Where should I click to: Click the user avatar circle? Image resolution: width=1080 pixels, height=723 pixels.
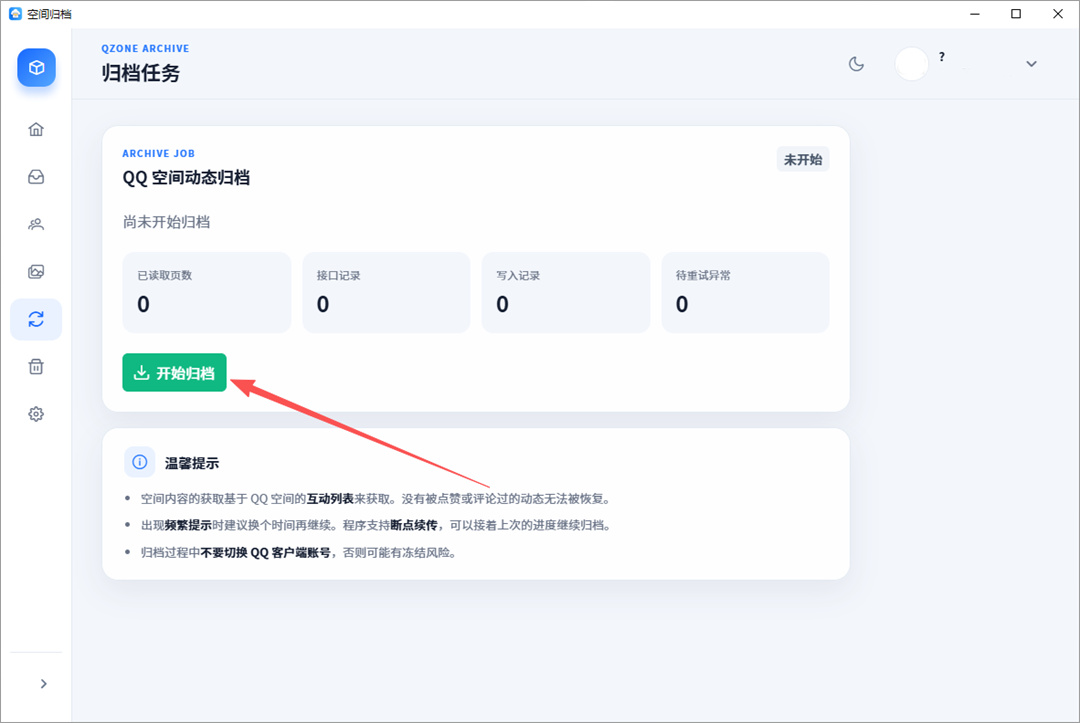click(x=911, y=64)
